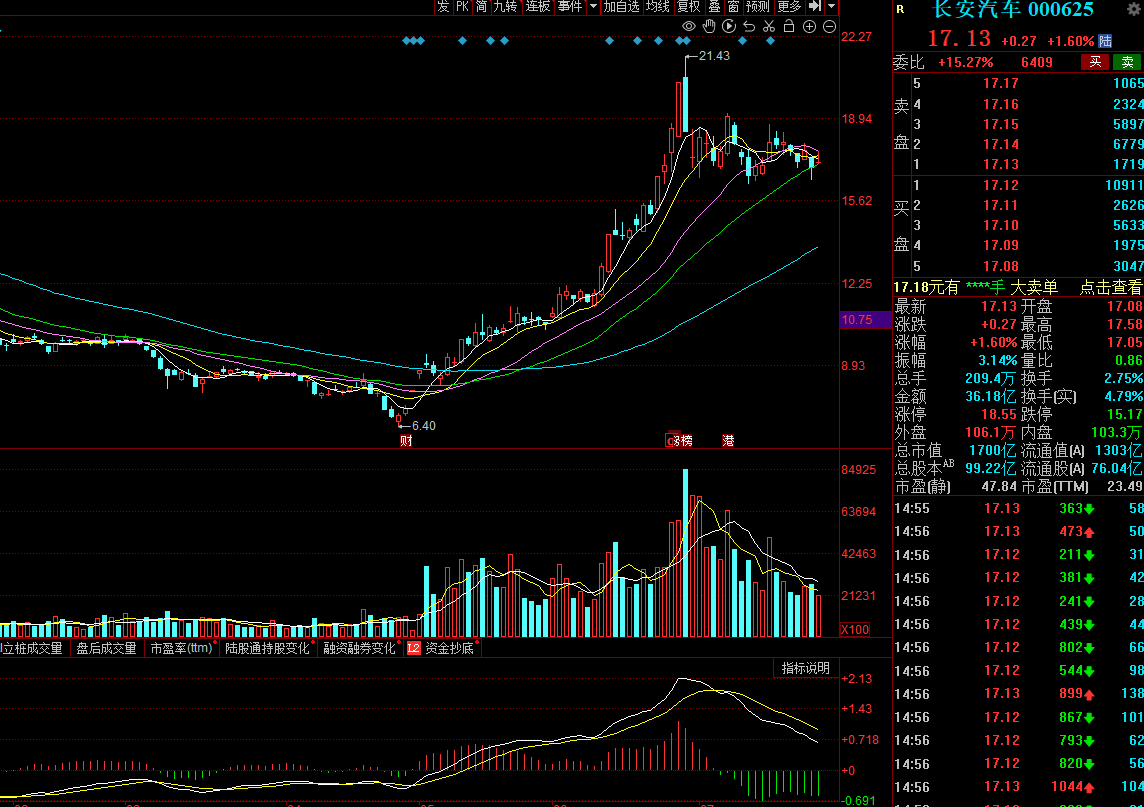Click the green 卖 sell button
1144x807 pixels.
pyautogui.click(x=1126, y=62)
